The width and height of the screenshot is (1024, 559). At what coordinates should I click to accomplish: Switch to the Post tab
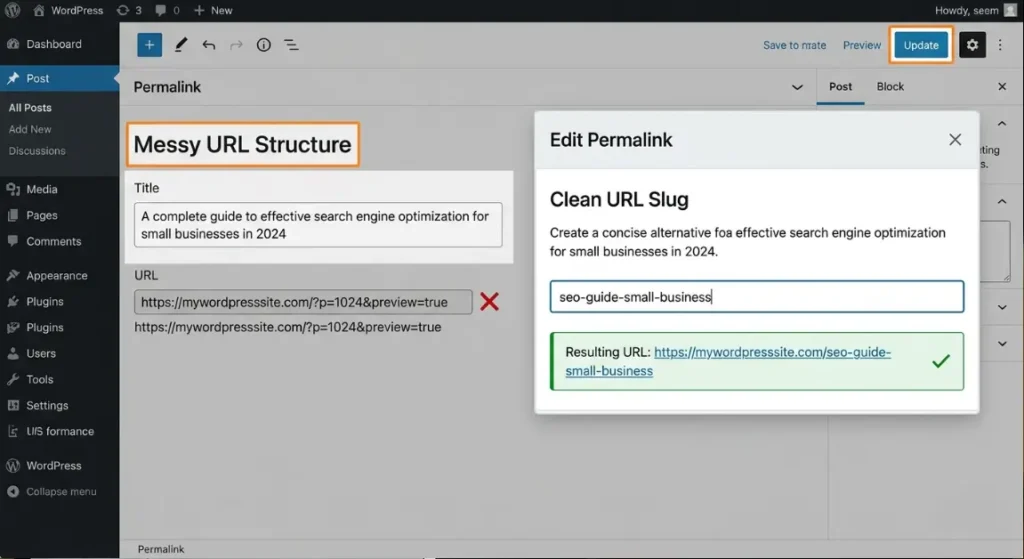[840, 87]
